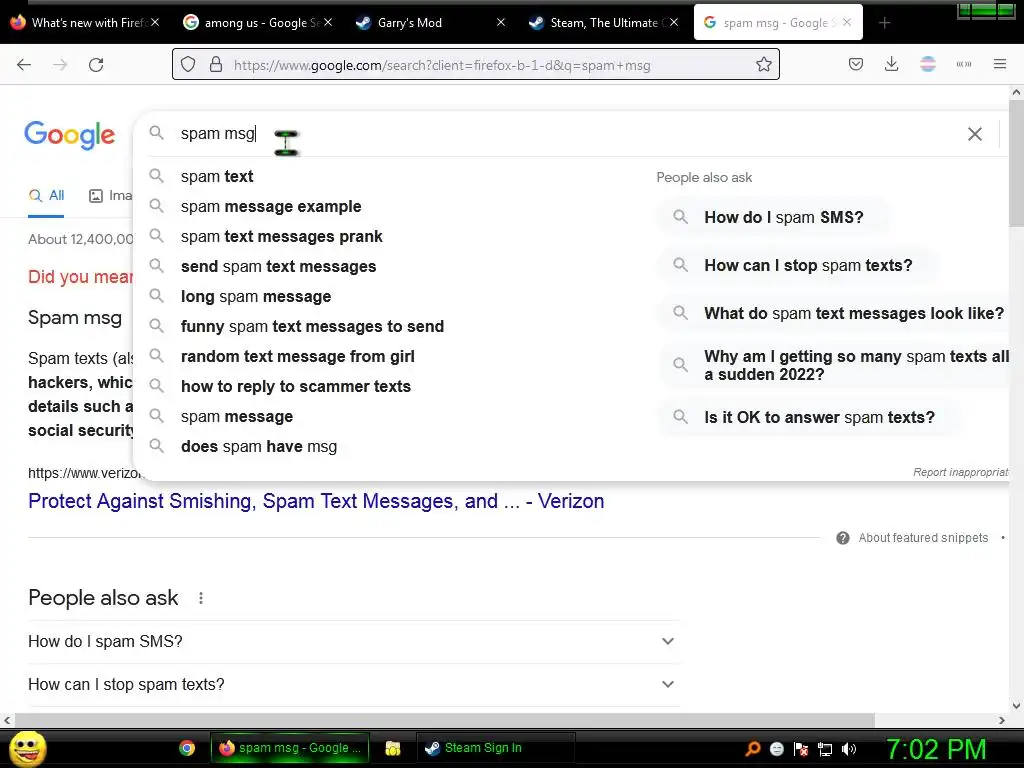Choose suggestion 'funny spam text messages to send'

click(392, 327)
